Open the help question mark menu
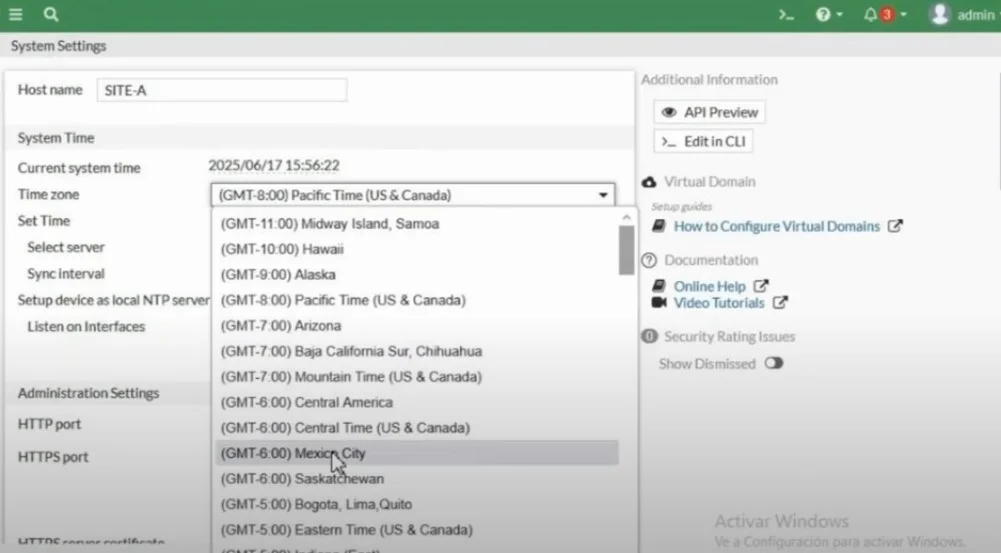 829,14
